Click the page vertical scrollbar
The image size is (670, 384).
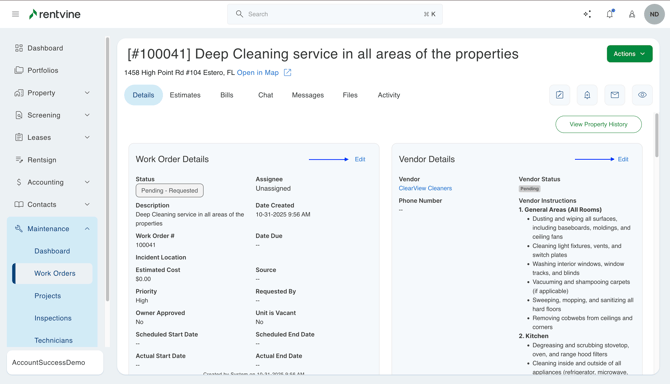click(657, 135)
